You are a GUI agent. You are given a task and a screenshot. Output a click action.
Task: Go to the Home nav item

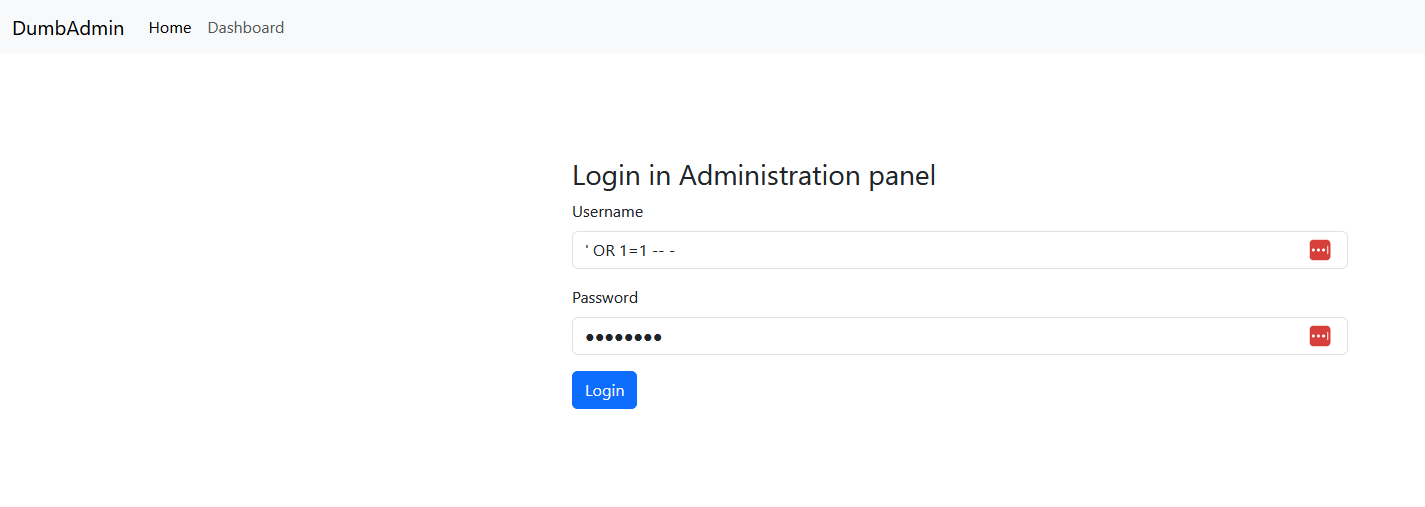point(170,28)
